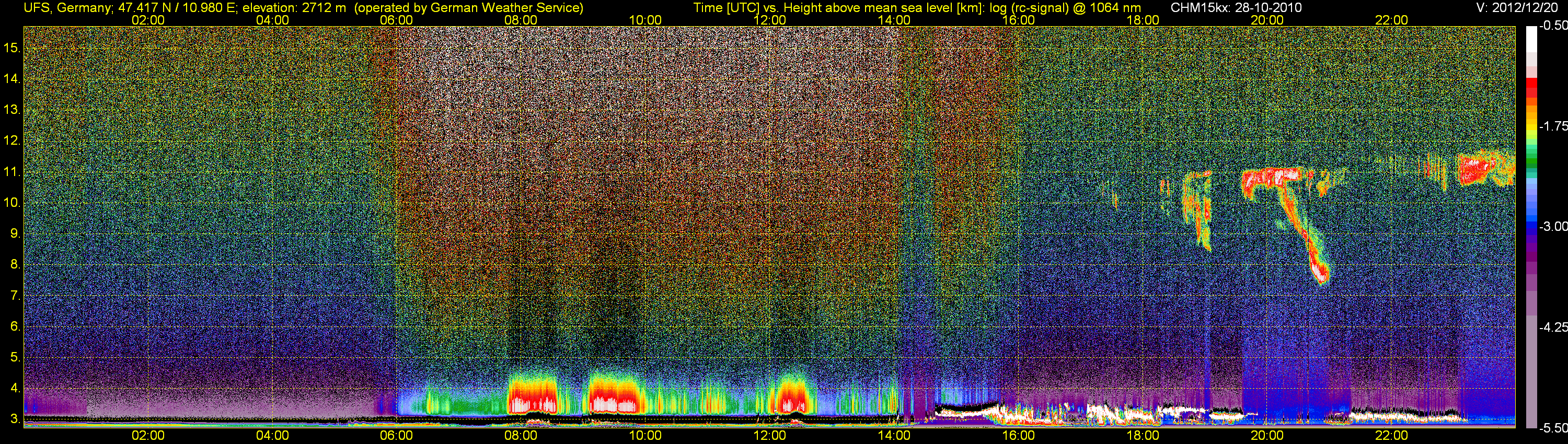Click the height axis label 7.
Screen dimensions: 1568x444
point(15,296)
